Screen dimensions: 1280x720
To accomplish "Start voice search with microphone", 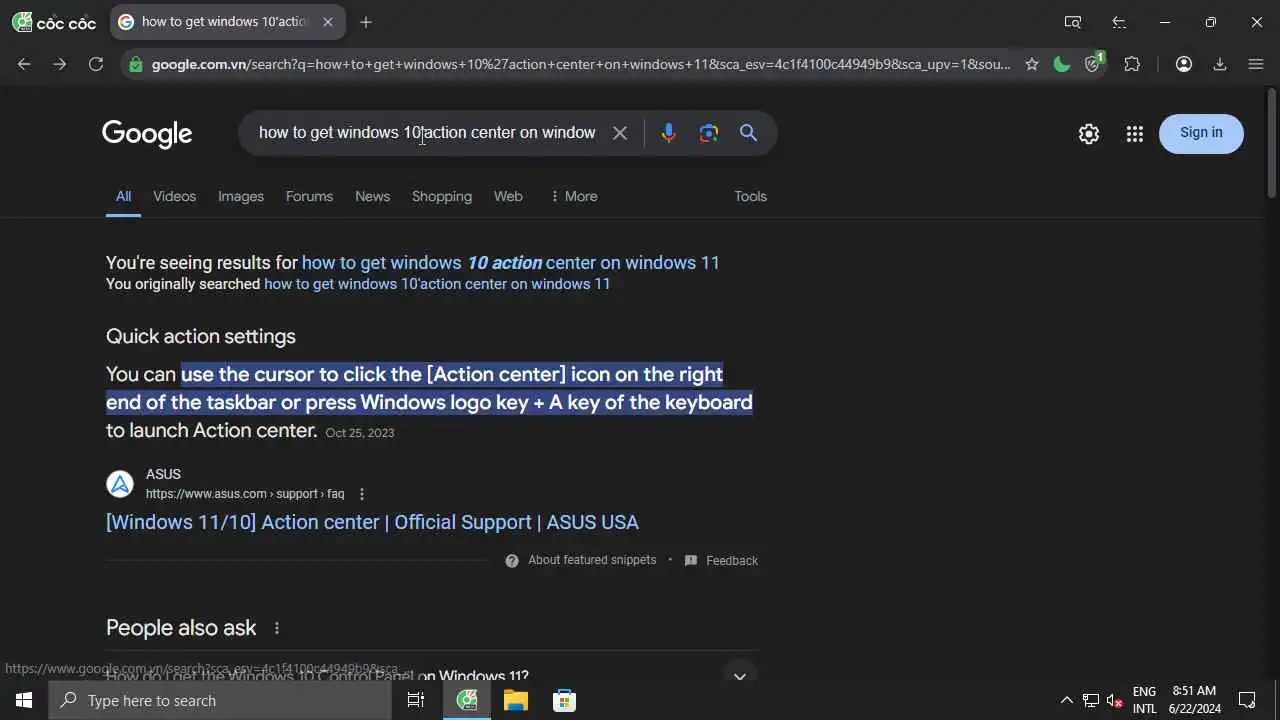I will (x=669, y=133).
